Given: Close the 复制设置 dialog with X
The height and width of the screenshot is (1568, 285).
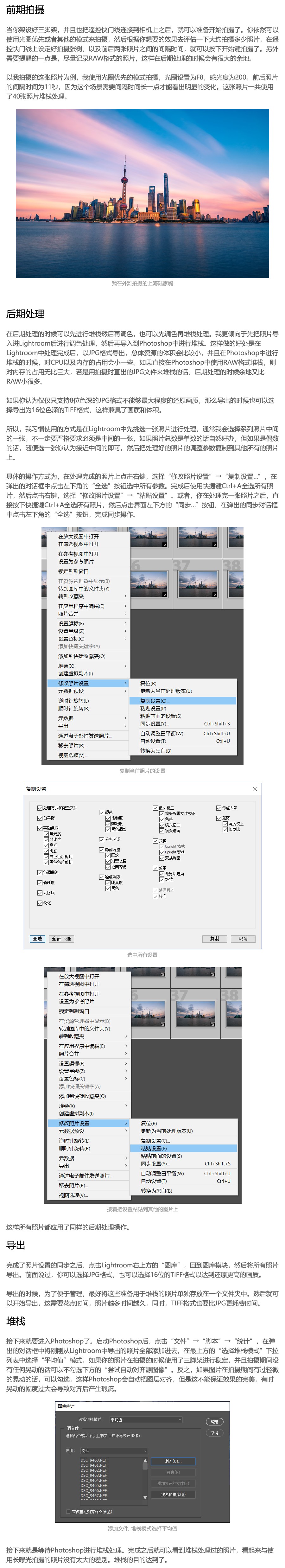Looking at the screenshot, I should [x=255, y=789].
